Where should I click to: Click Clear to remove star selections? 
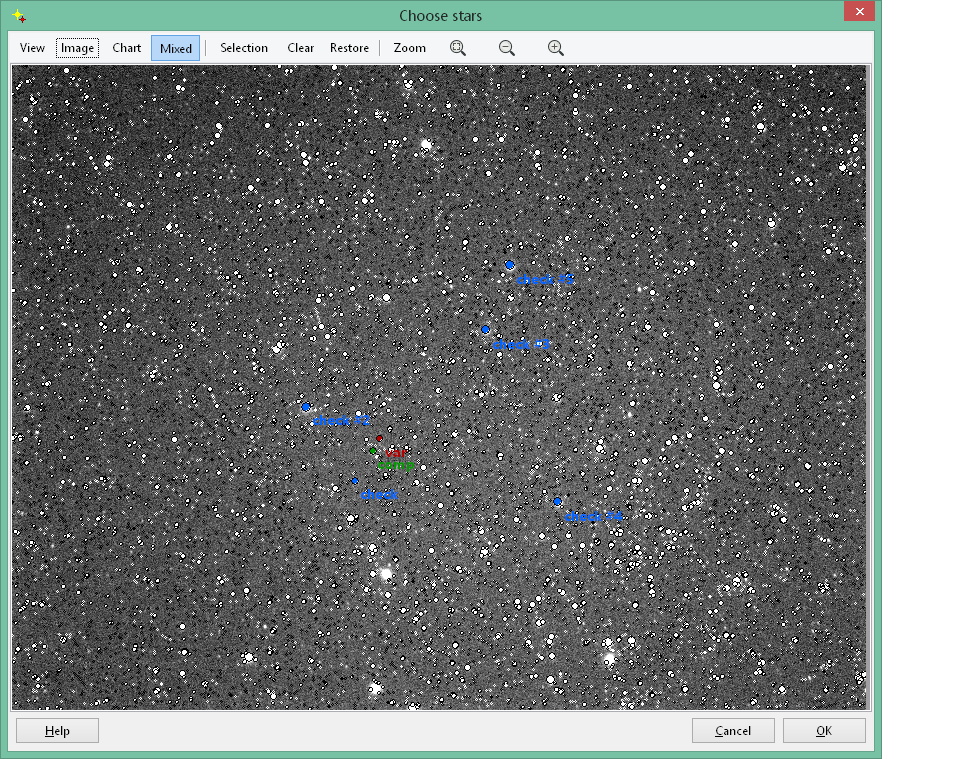(x=300, y=48)
